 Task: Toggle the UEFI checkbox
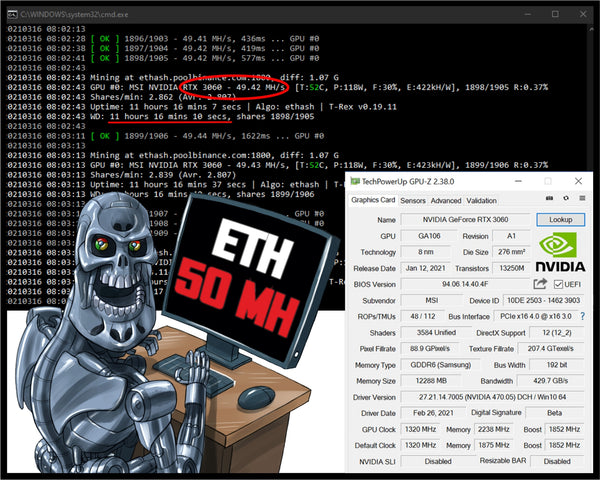click(558, 284)
